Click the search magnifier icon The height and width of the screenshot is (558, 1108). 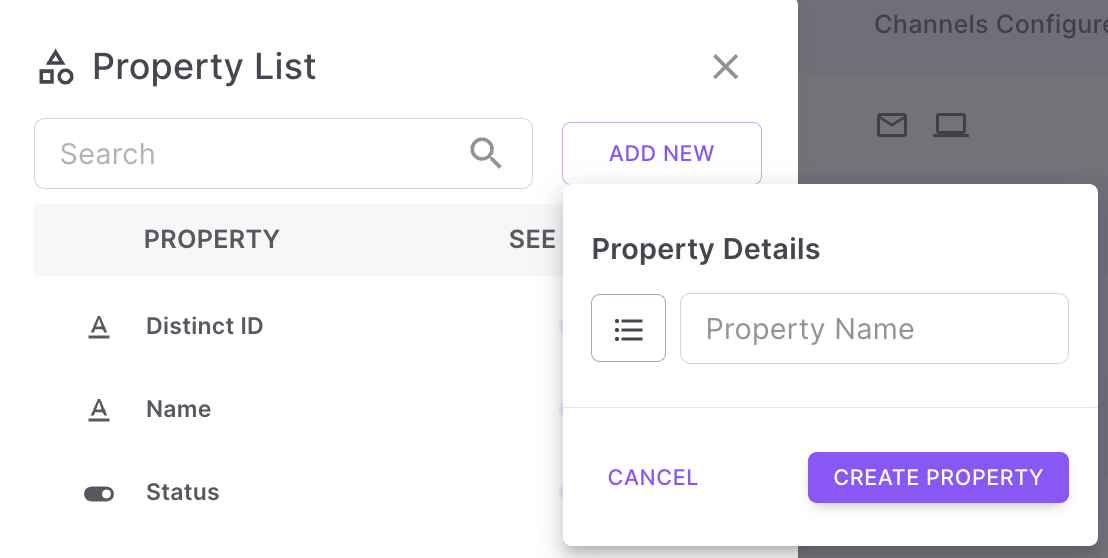click(x=486, y=153)
